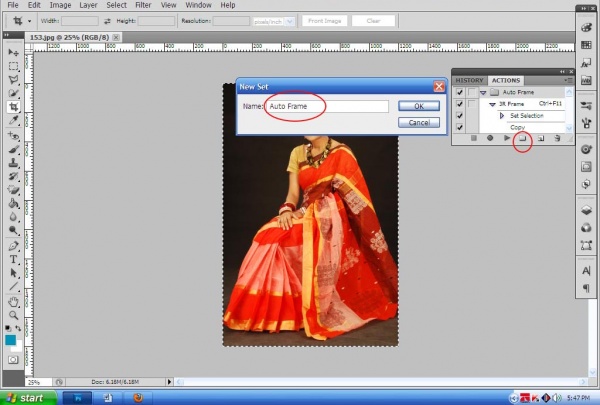Click the foreground color swatch
Viewport: 600px width, 405px height.
click(x=11, y=339)
